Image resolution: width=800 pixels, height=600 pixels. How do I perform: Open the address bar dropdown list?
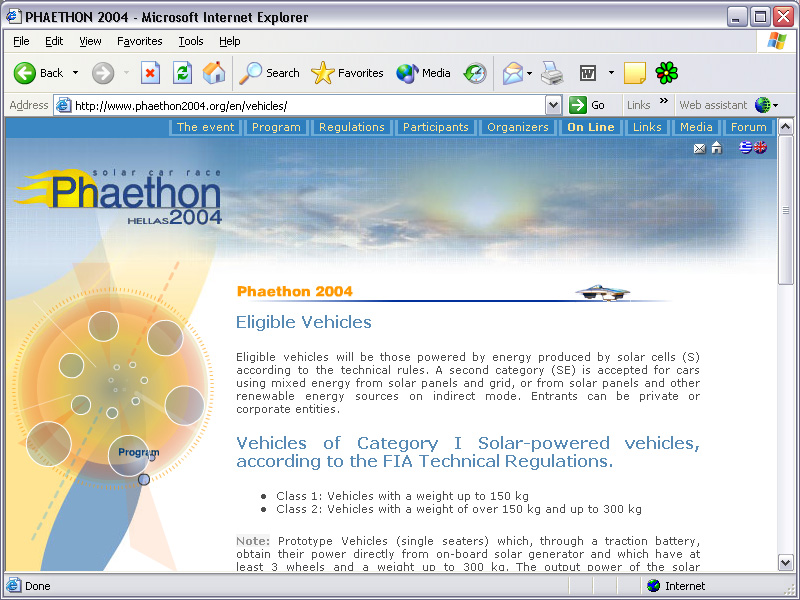[553, 106]
